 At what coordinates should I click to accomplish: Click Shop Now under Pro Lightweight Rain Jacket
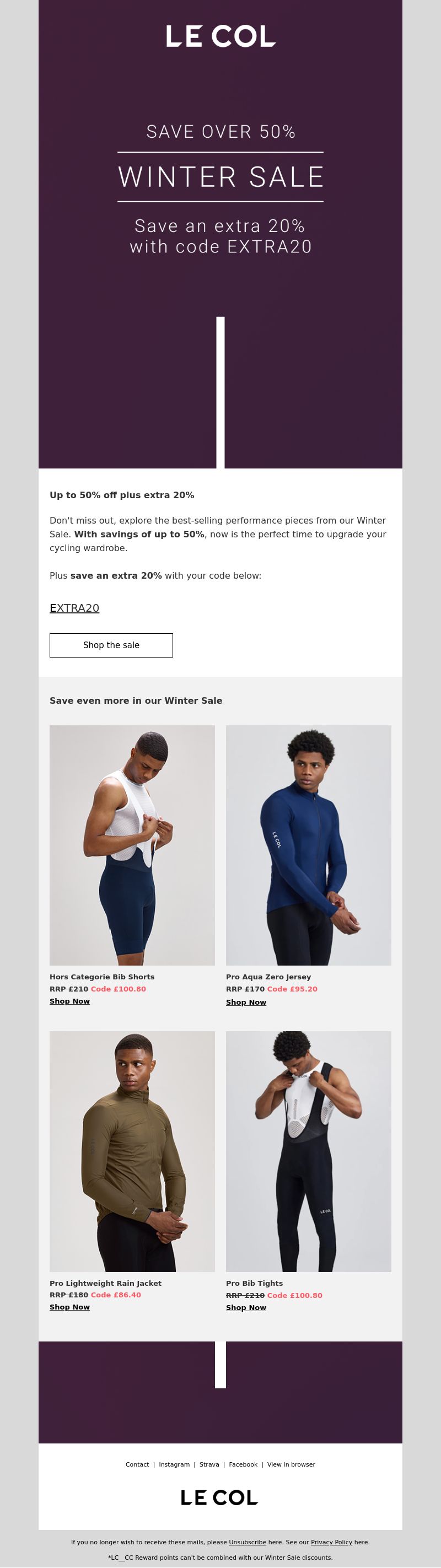[69, 1307]
